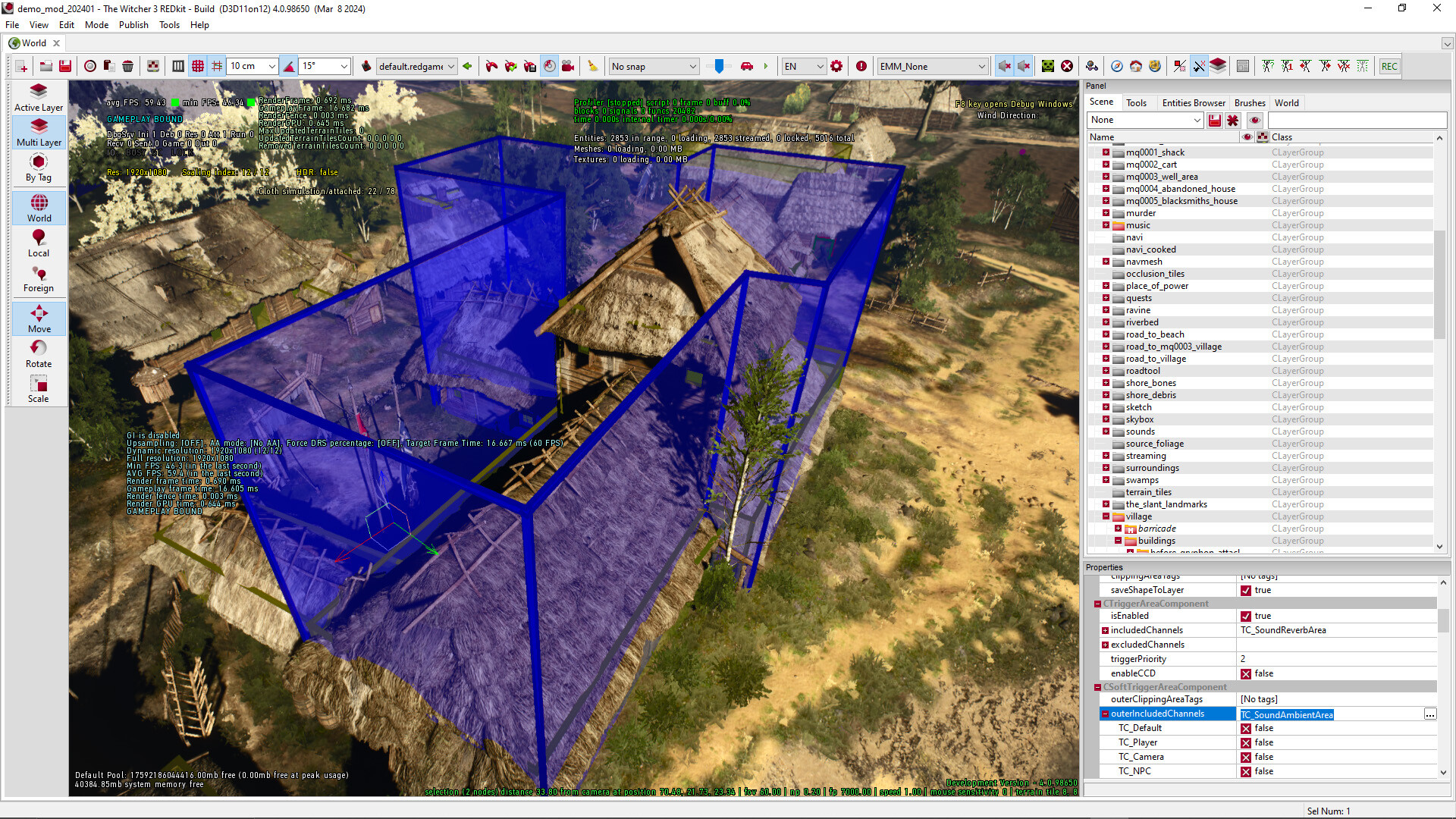Viewport: 1456px width, 819px height.
Task: Switch to the Entities Browser tab
Action: [1193, 102]
